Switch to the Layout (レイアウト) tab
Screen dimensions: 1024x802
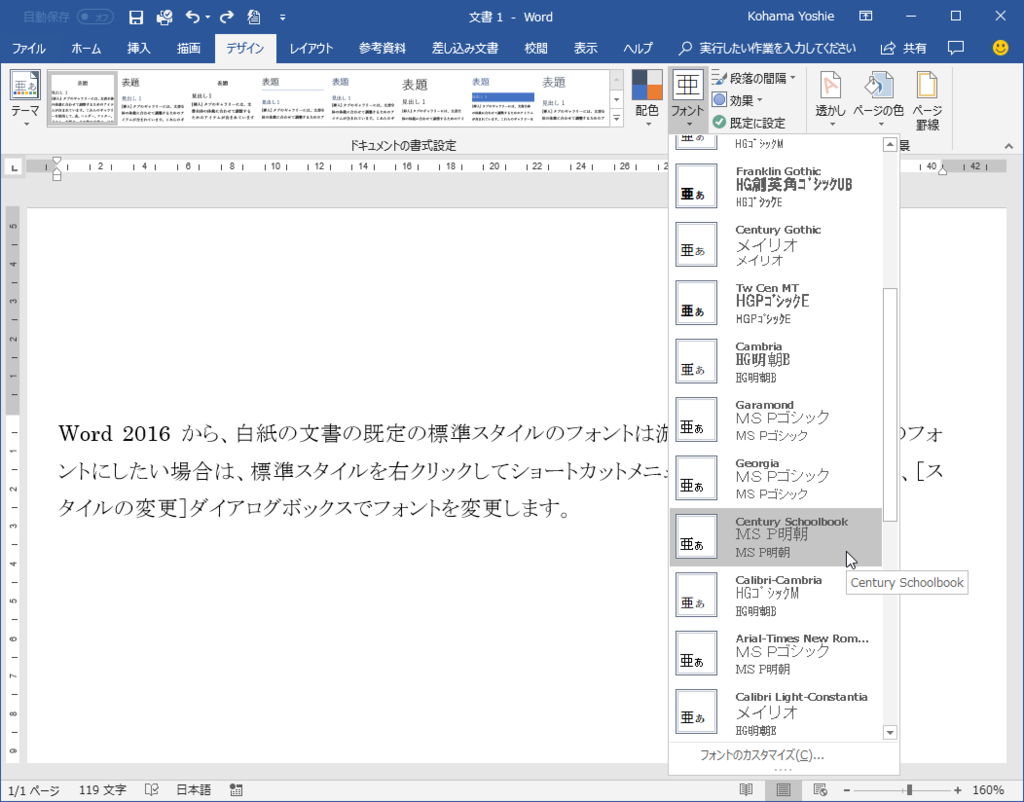click(x=311, y=48)
